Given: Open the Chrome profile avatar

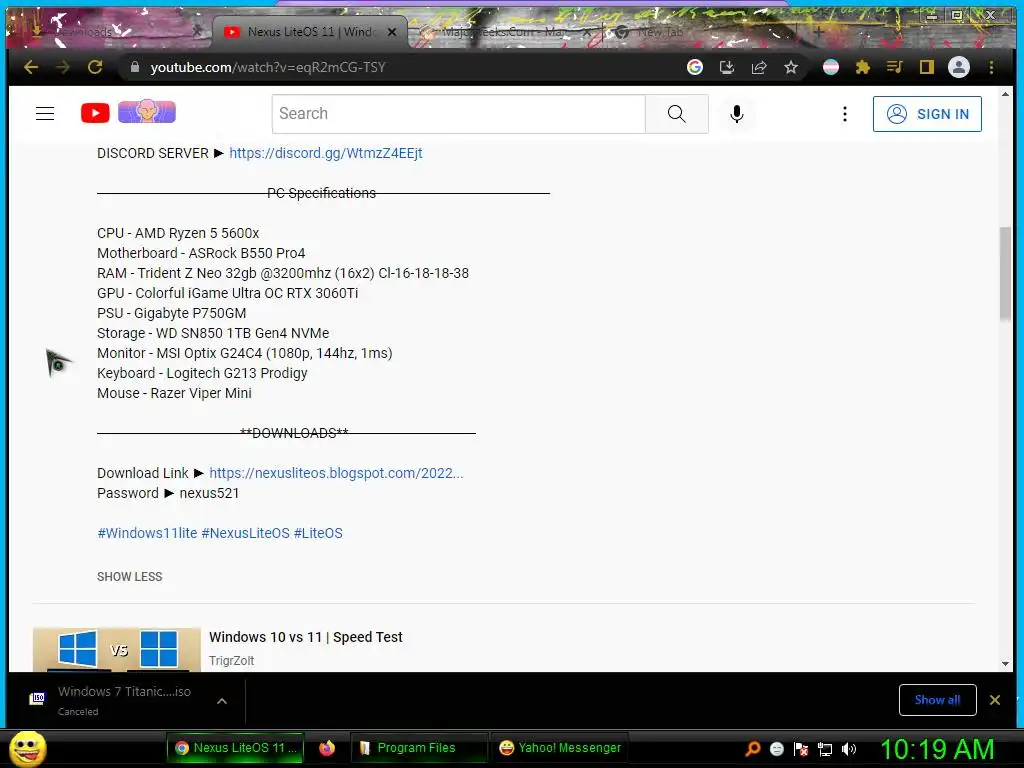Looking at the screenshot, I should click(x=959, y=67).
